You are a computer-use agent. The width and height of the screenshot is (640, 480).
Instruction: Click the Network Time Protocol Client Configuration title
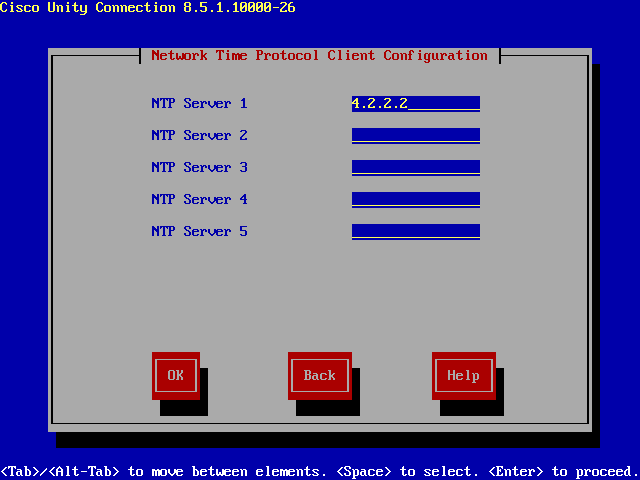(319, 55)
